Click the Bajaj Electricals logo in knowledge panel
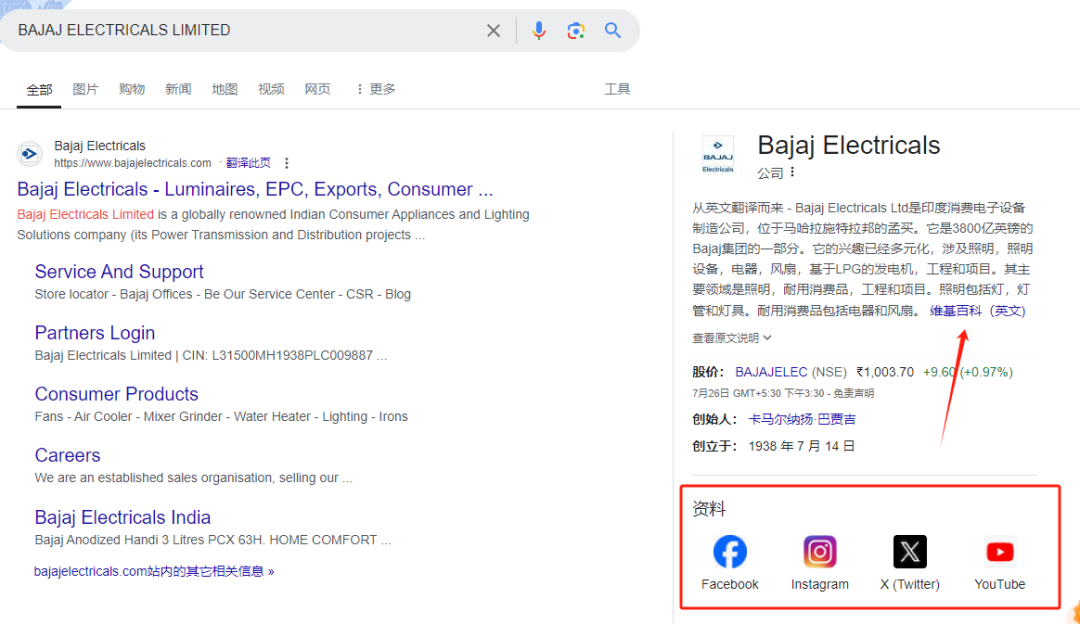 click(x=718, y=155)
